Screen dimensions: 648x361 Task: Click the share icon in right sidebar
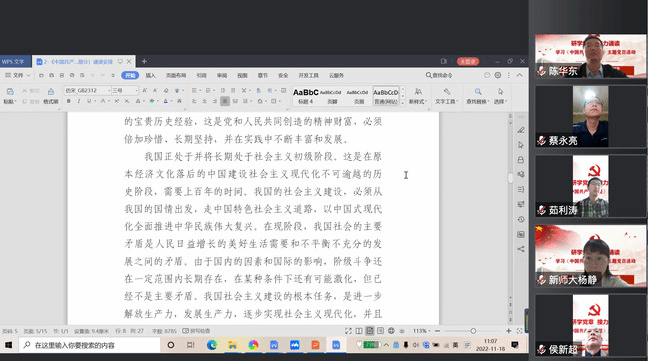tap(521, 249)
